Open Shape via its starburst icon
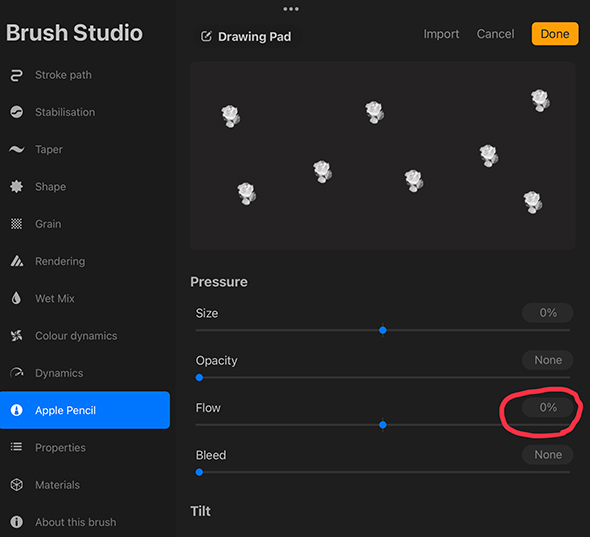This screenshot has width=590, height=537. click(x=16, y=187)
